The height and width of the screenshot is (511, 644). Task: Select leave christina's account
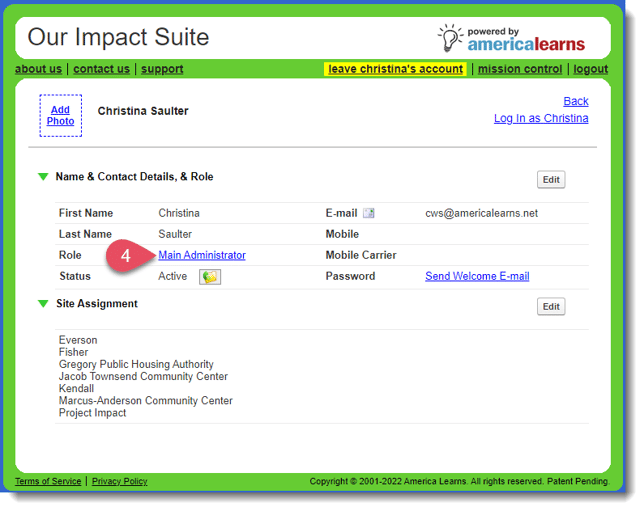coord(395,69)
